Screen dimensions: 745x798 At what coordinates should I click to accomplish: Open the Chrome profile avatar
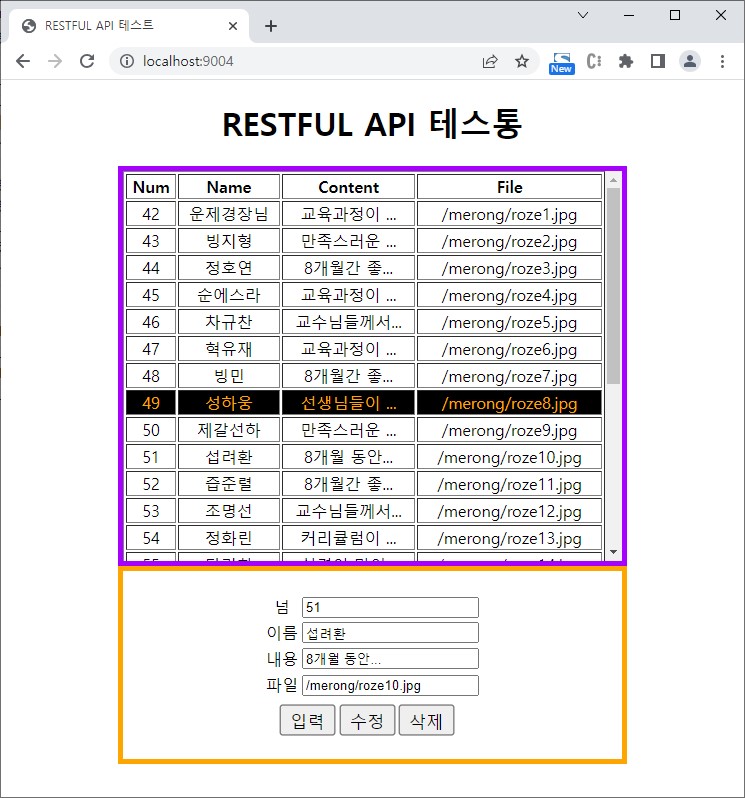[x=690, y=62]
